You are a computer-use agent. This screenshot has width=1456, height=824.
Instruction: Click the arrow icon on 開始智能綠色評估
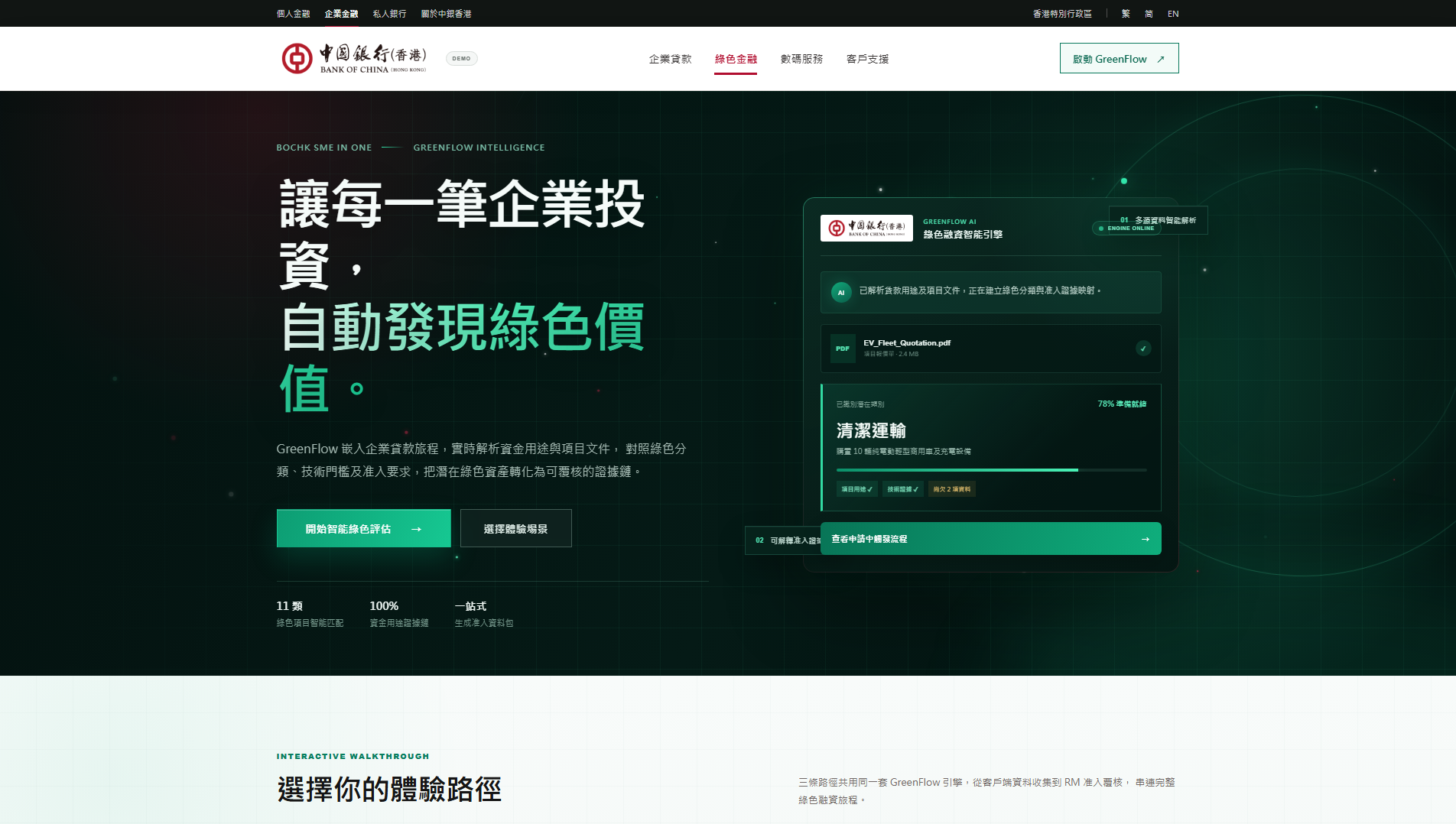pos(416,529)
